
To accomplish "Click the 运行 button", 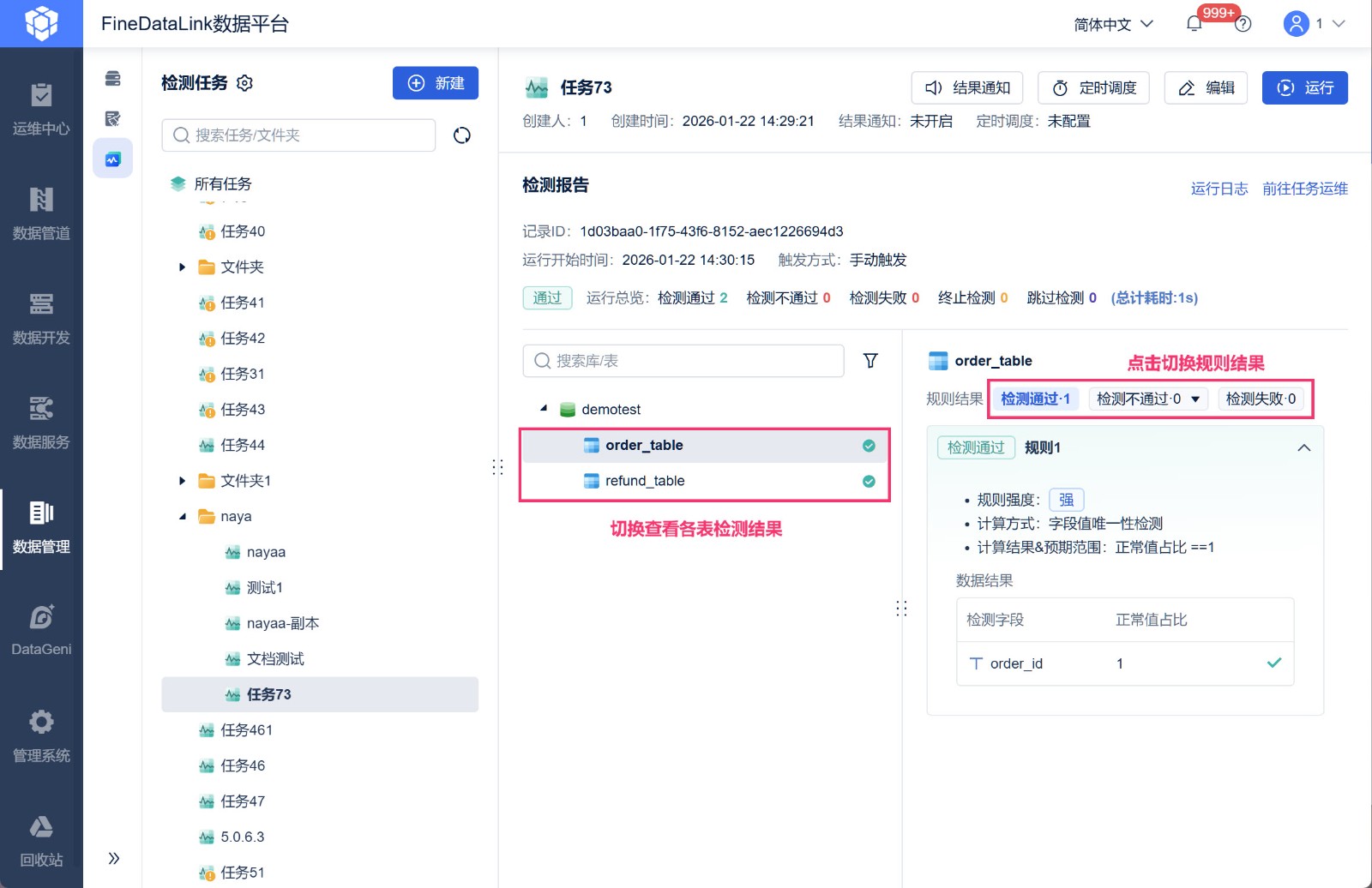I will (x=1304, y=87).
